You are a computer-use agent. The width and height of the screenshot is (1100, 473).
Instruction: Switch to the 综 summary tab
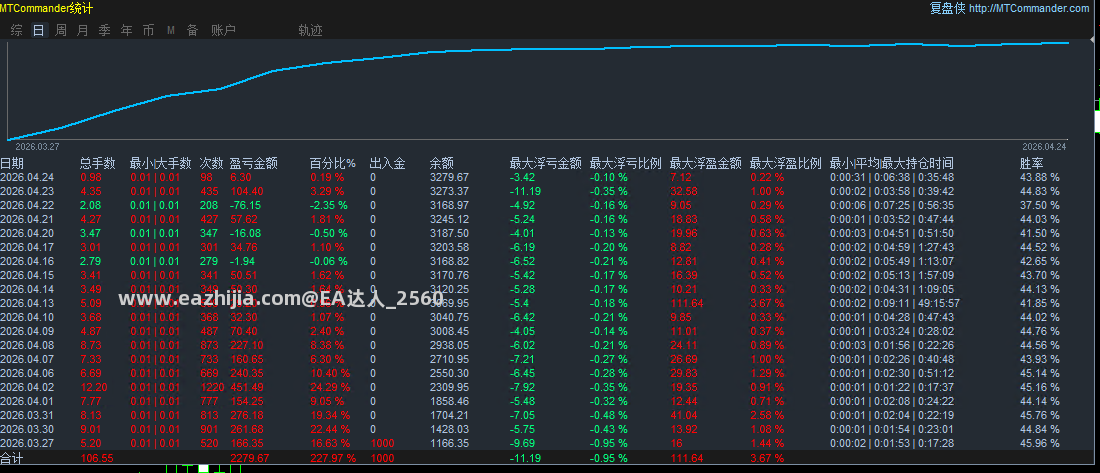[x=17, y=30]
